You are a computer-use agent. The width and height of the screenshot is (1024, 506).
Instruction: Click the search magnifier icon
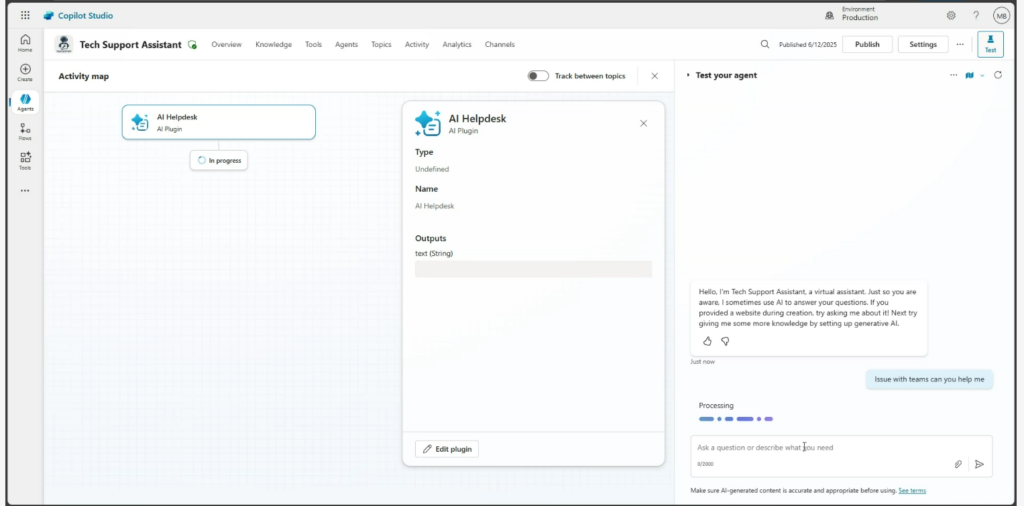point(765,44)
